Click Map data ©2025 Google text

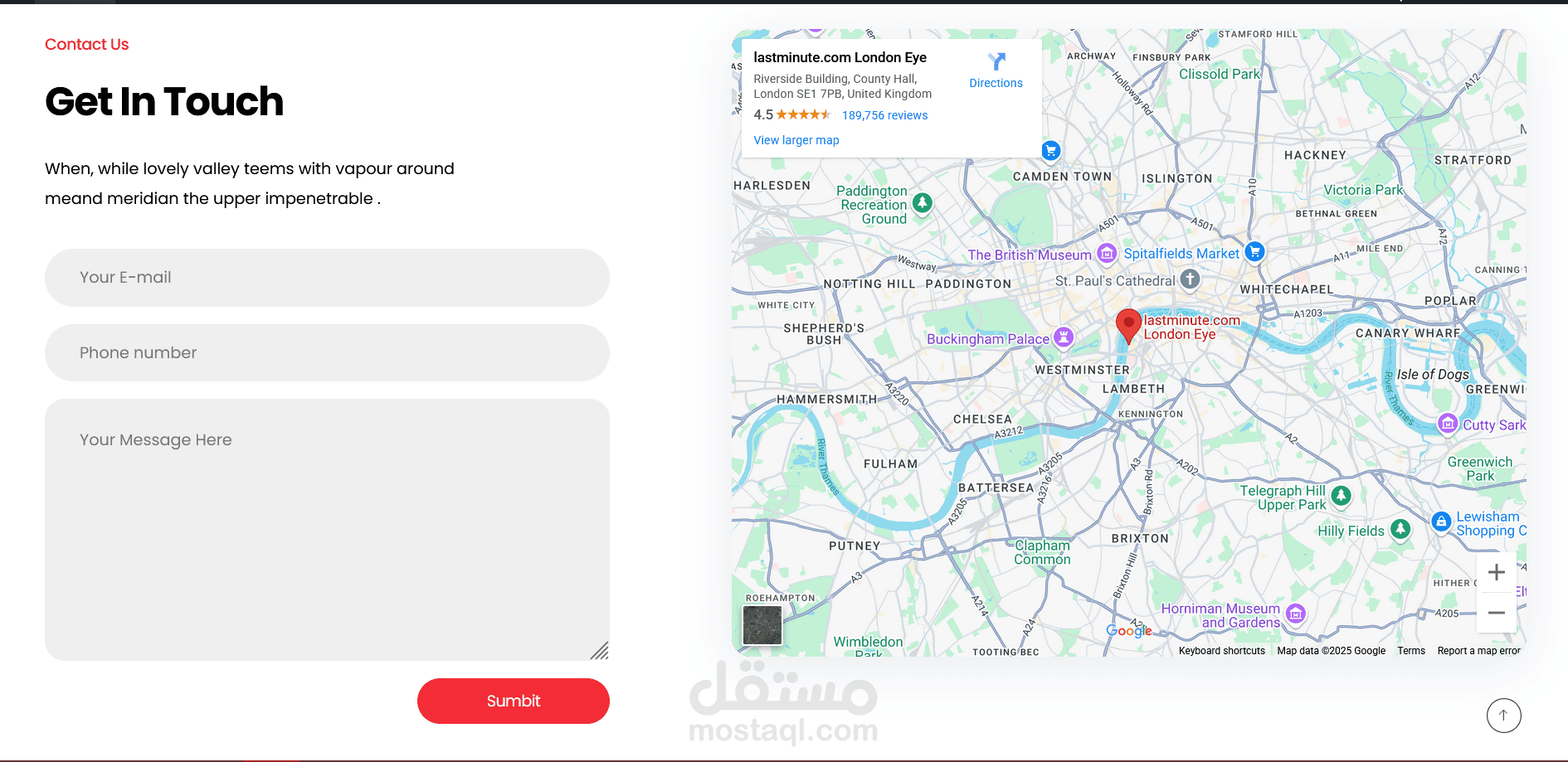tap(1332, 651)
